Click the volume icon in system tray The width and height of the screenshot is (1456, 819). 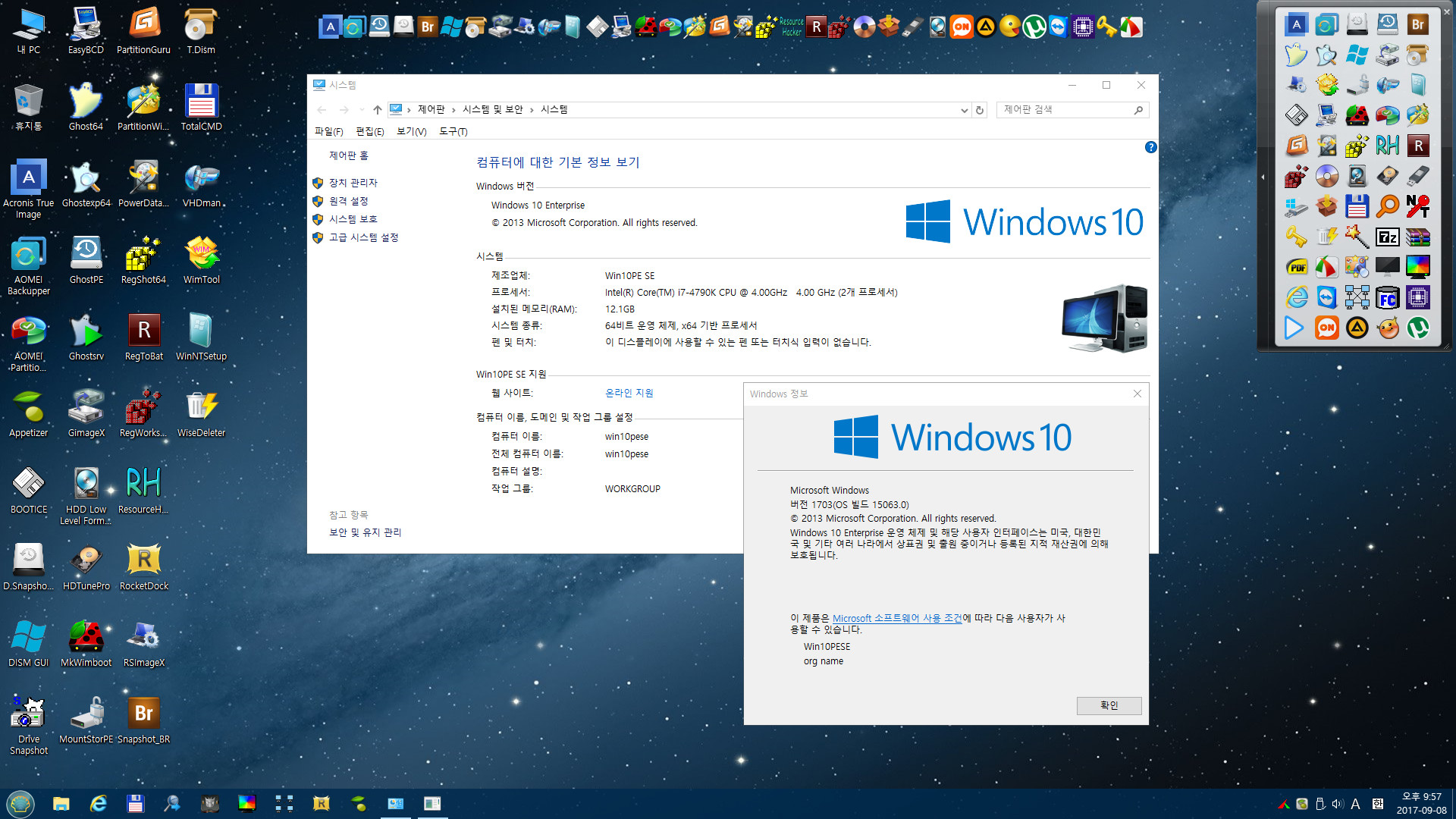(1337, 804)
